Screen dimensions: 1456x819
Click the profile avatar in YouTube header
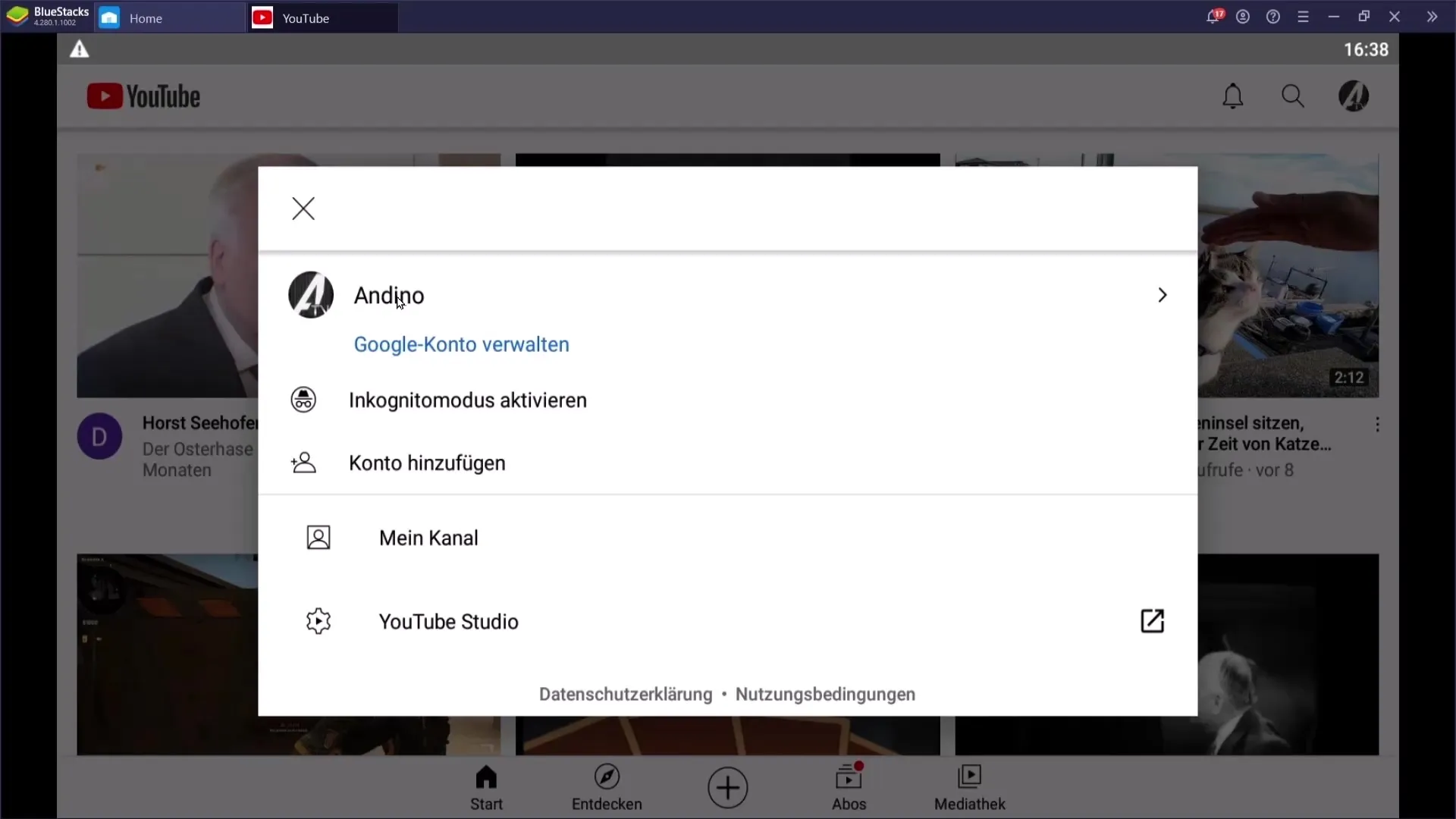pyautogui.click(x=1354, y=96)
